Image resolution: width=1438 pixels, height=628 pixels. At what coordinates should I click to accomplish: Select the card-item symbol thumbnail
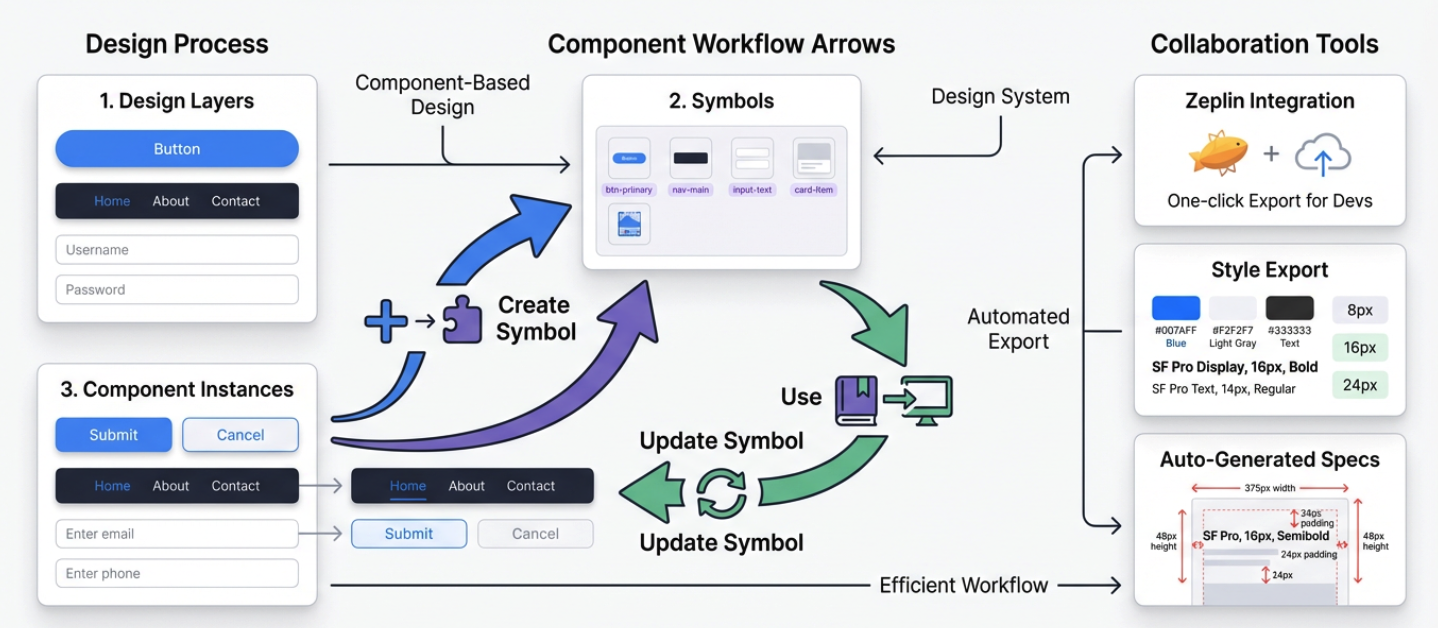pos(813,159)
